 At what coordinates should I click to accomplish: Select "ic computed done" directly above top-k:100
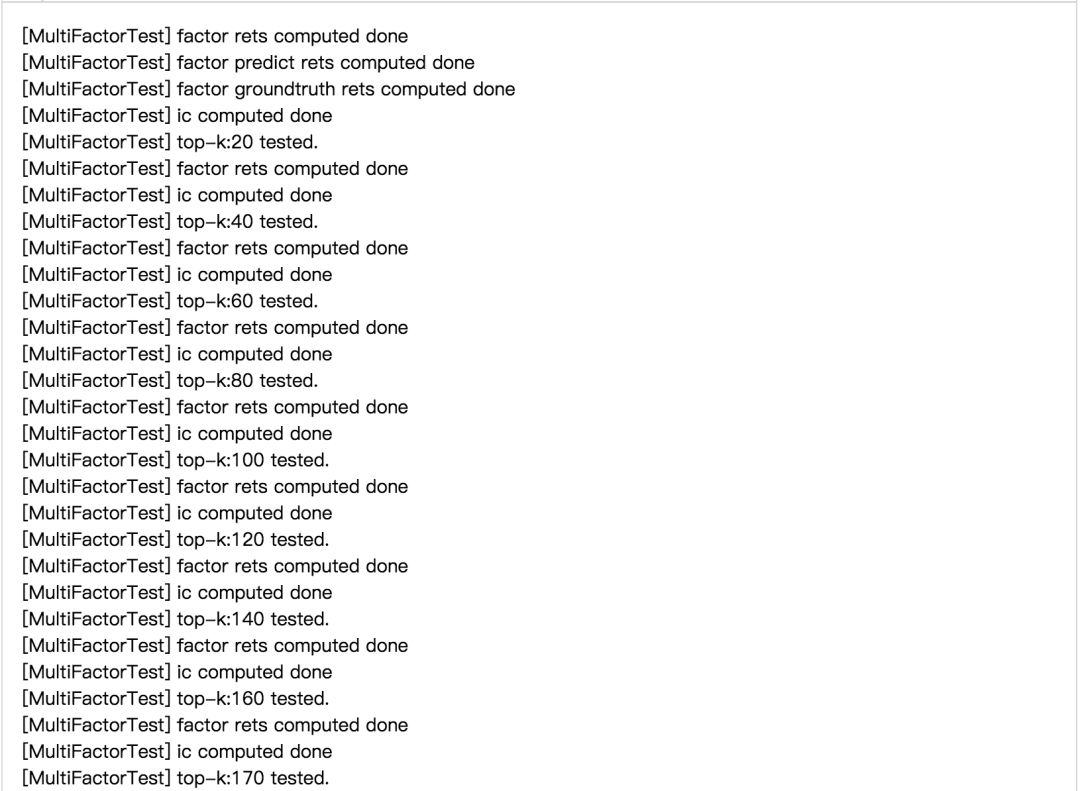(177, 433)
